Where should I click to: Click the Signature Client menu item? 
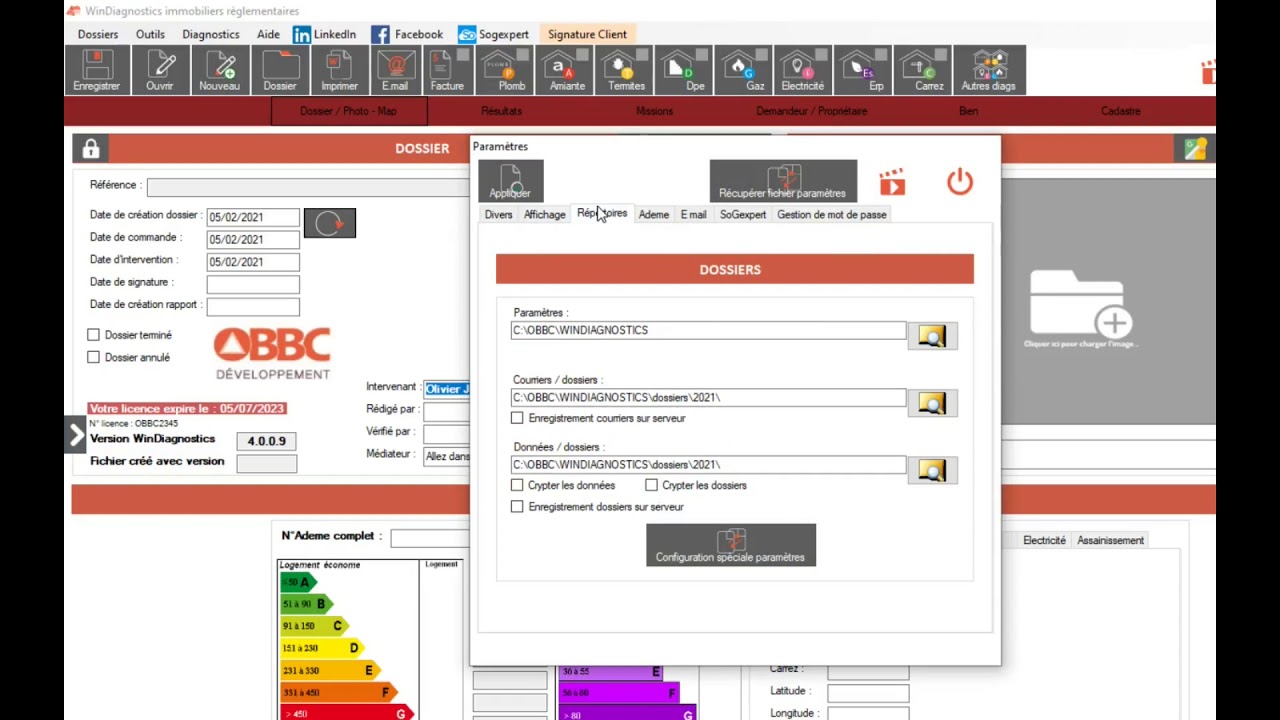coord(587,34)
